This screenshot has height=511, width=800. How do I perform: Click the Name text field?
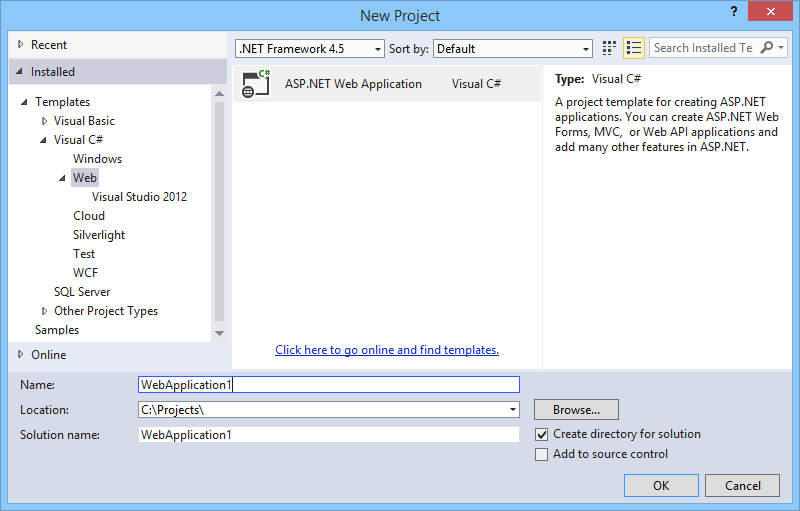click(x=329, y=385)
